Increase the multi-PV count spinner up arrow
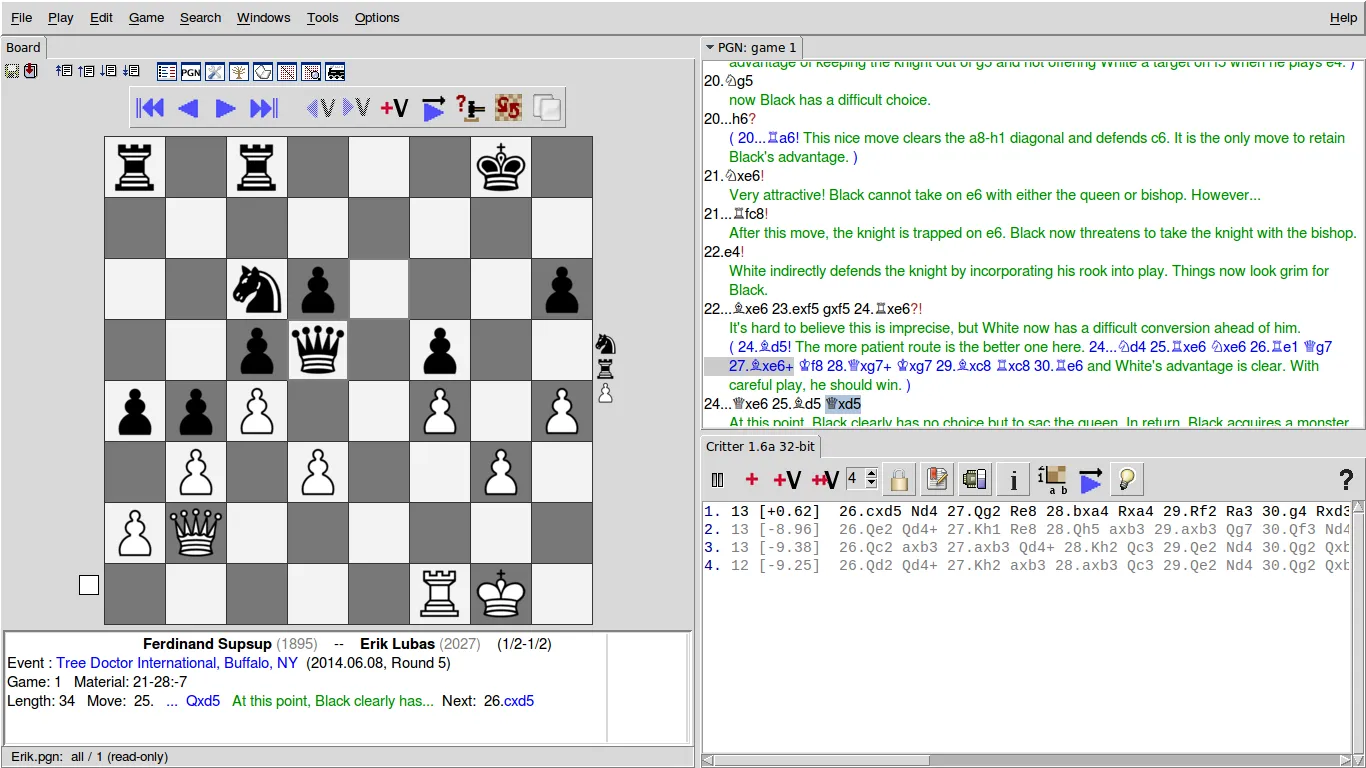This screenshot has height=768, width=1366. point(871,474)
